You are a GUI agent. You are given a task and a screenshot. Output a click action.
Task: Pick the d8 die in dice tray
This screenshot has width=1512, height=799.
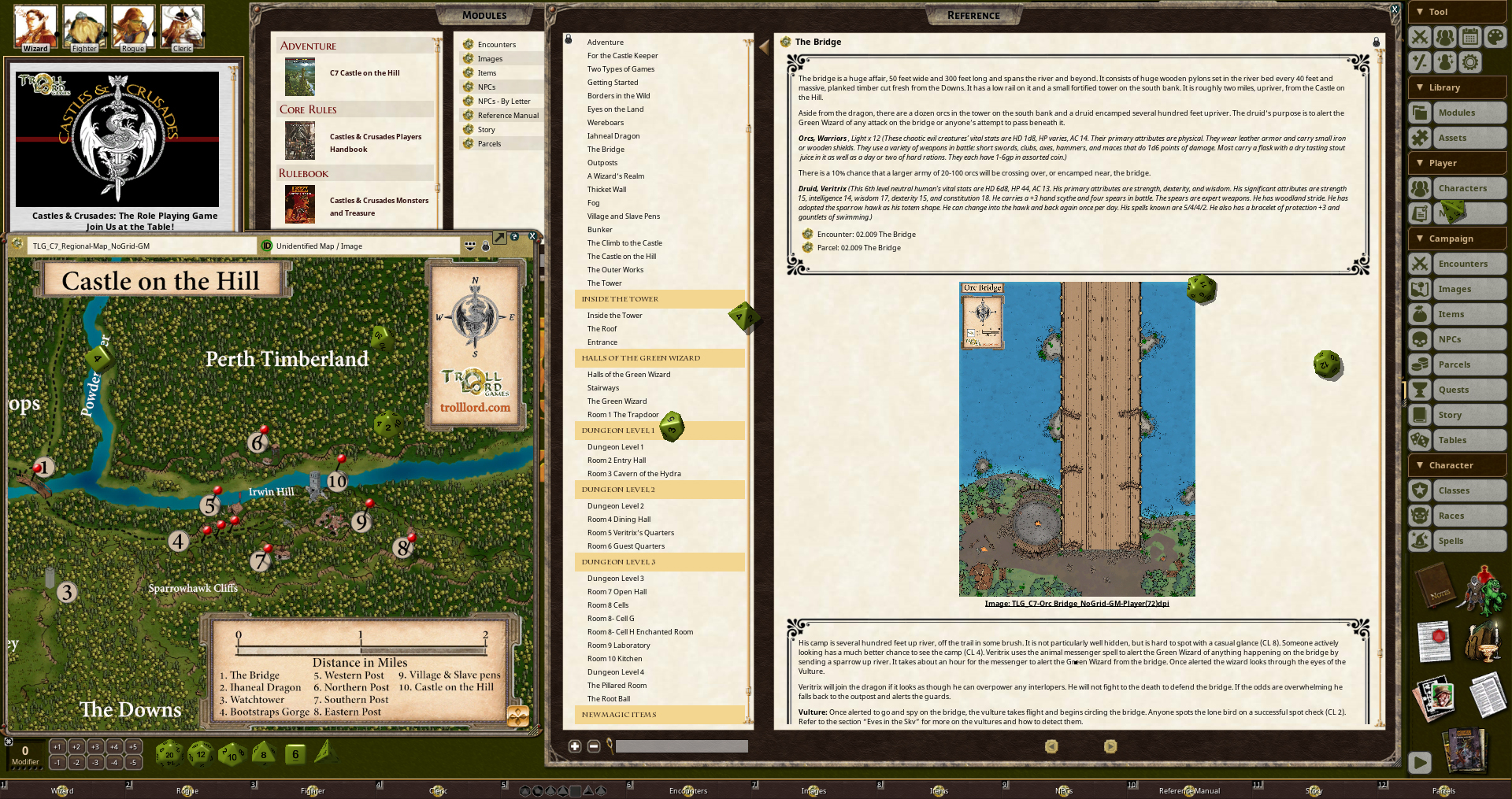point(264,754)
